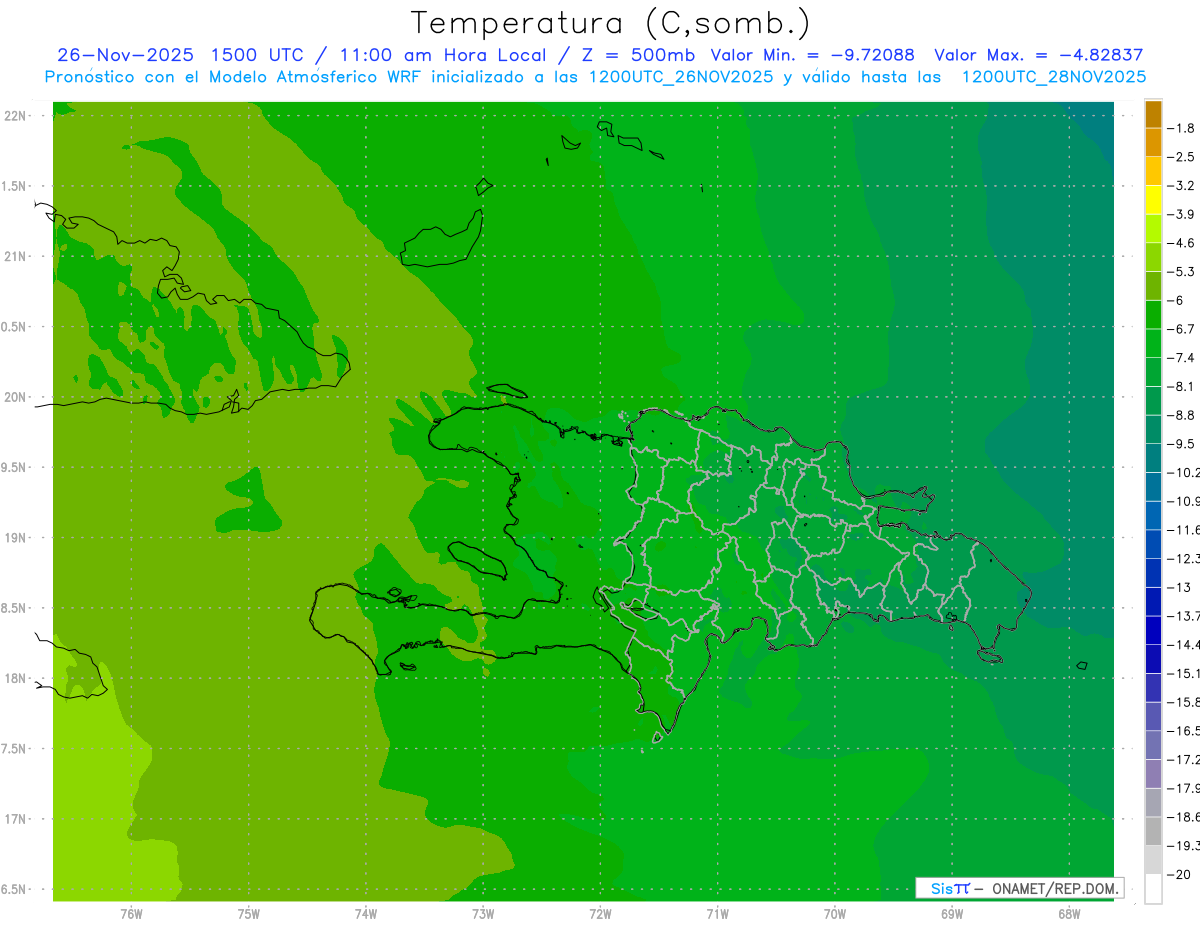This screenshot has height=927, width=1200.
Task: Click the '21N' latitude axis label
Action: [14, 256]
